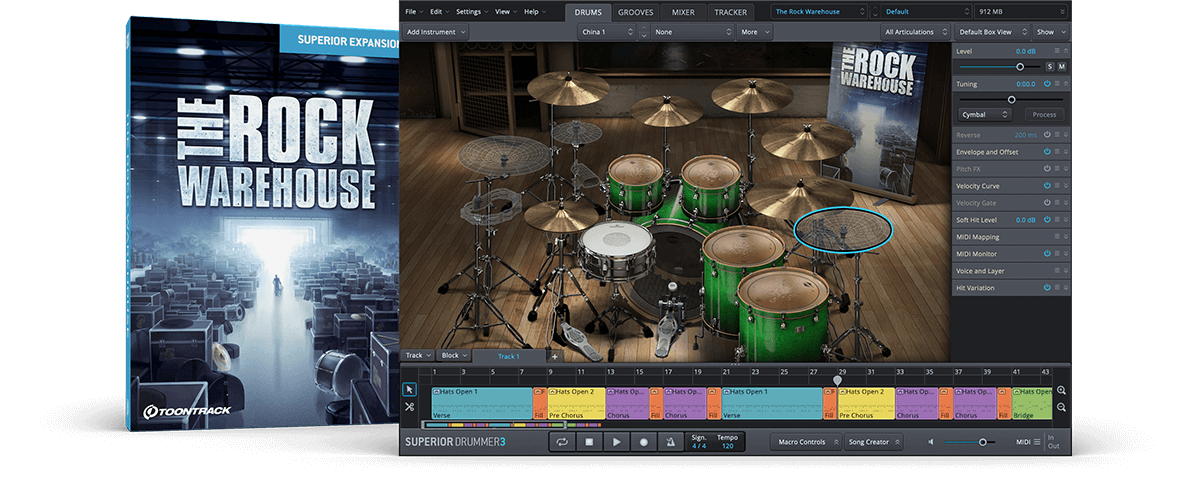
Task: Switch to the Grooves tab
Action: [x=636, y=12]
